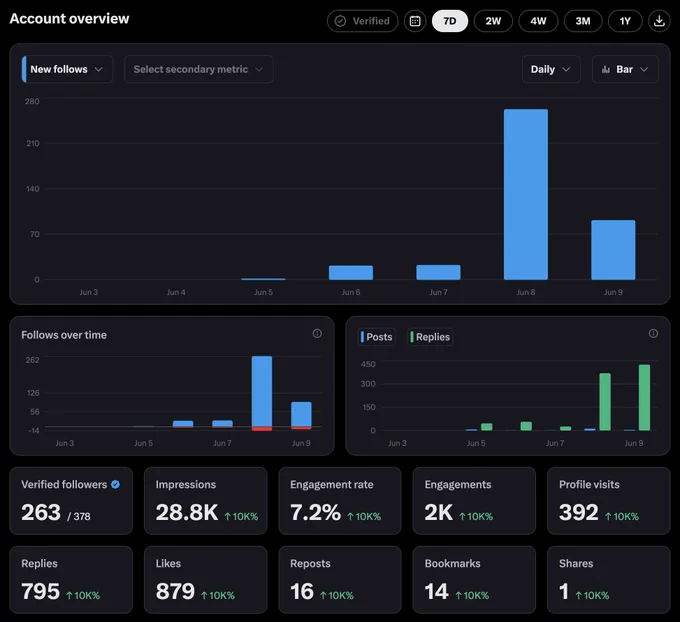The image size is (680, 622).
Task: Click the verified badge beside Verified followers
Action: click(115, 485)
